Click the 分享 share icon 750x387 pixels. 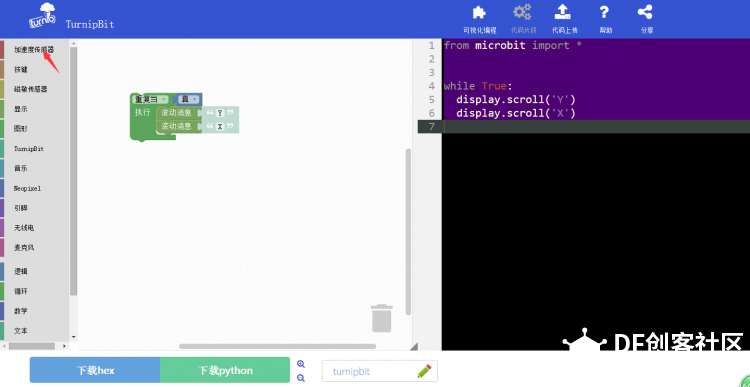(645, 12)
